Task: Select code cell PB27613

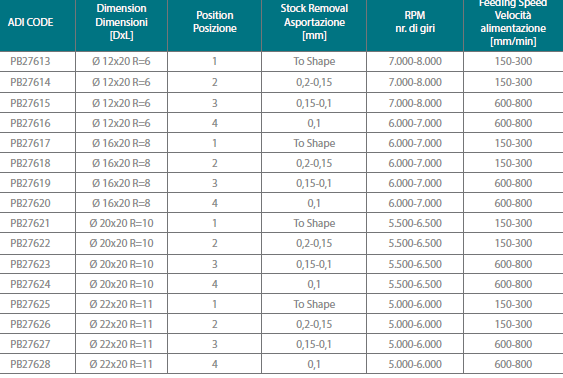Action: [30, 61]
